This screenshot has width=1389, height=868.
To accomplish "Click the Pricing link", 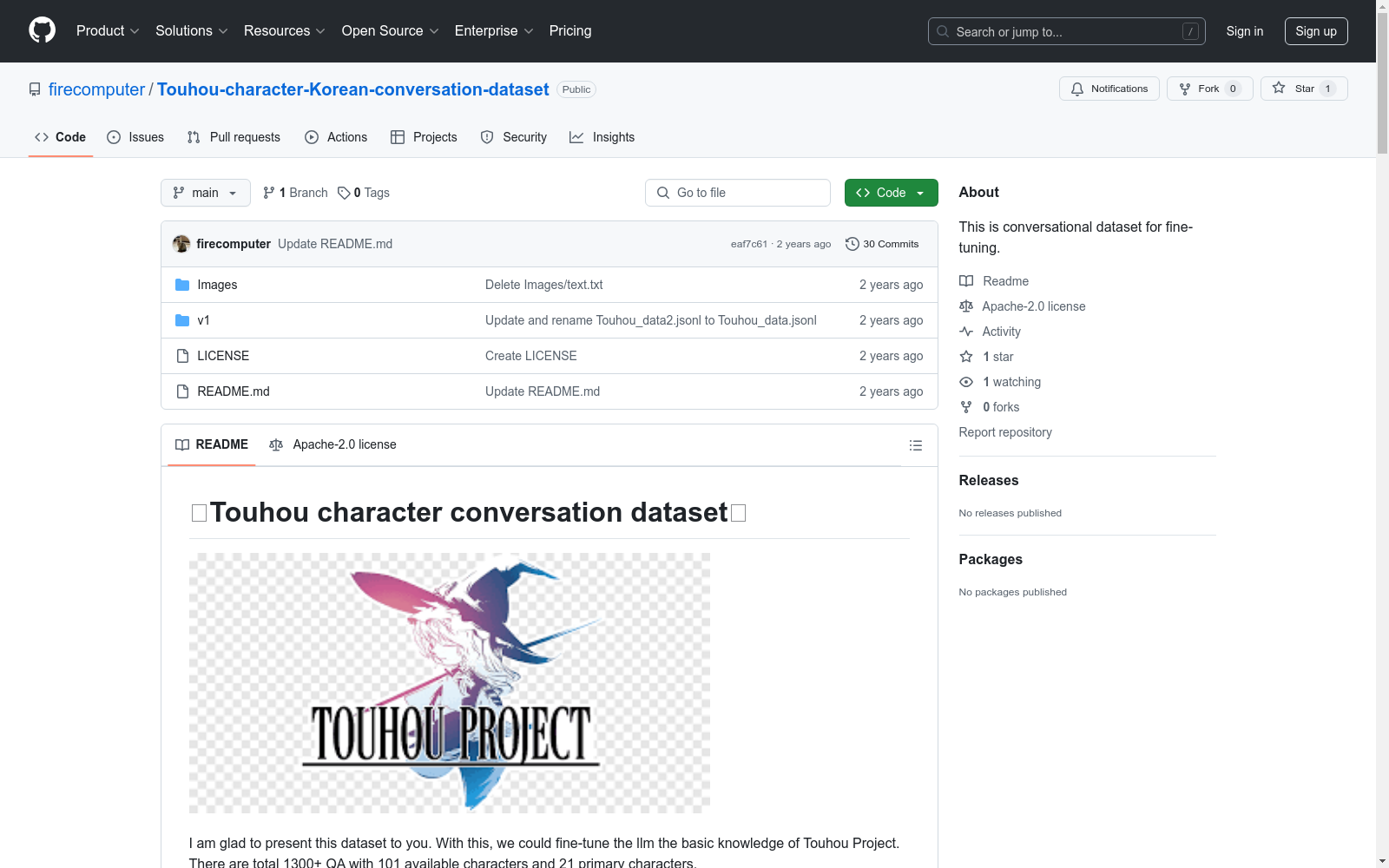I will (570, 30).
